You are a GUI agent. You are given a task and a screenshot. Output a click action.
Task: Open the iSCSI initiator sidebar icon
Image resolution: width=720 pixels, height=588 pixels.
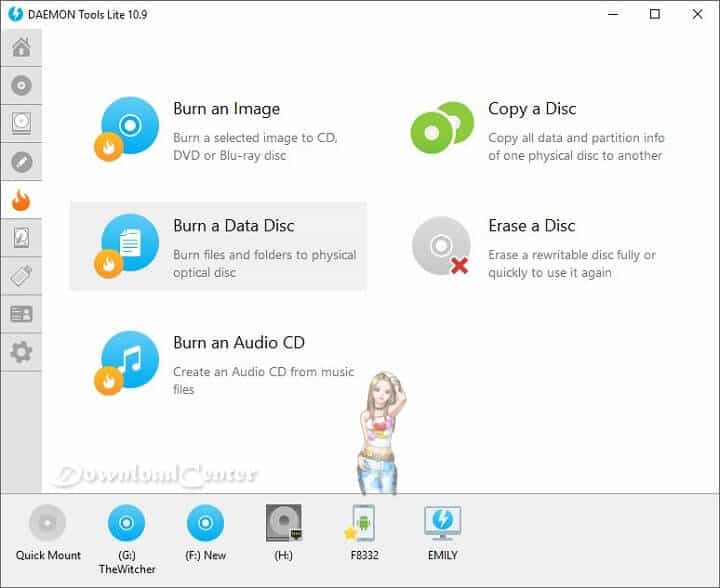[x=21, y=314]
